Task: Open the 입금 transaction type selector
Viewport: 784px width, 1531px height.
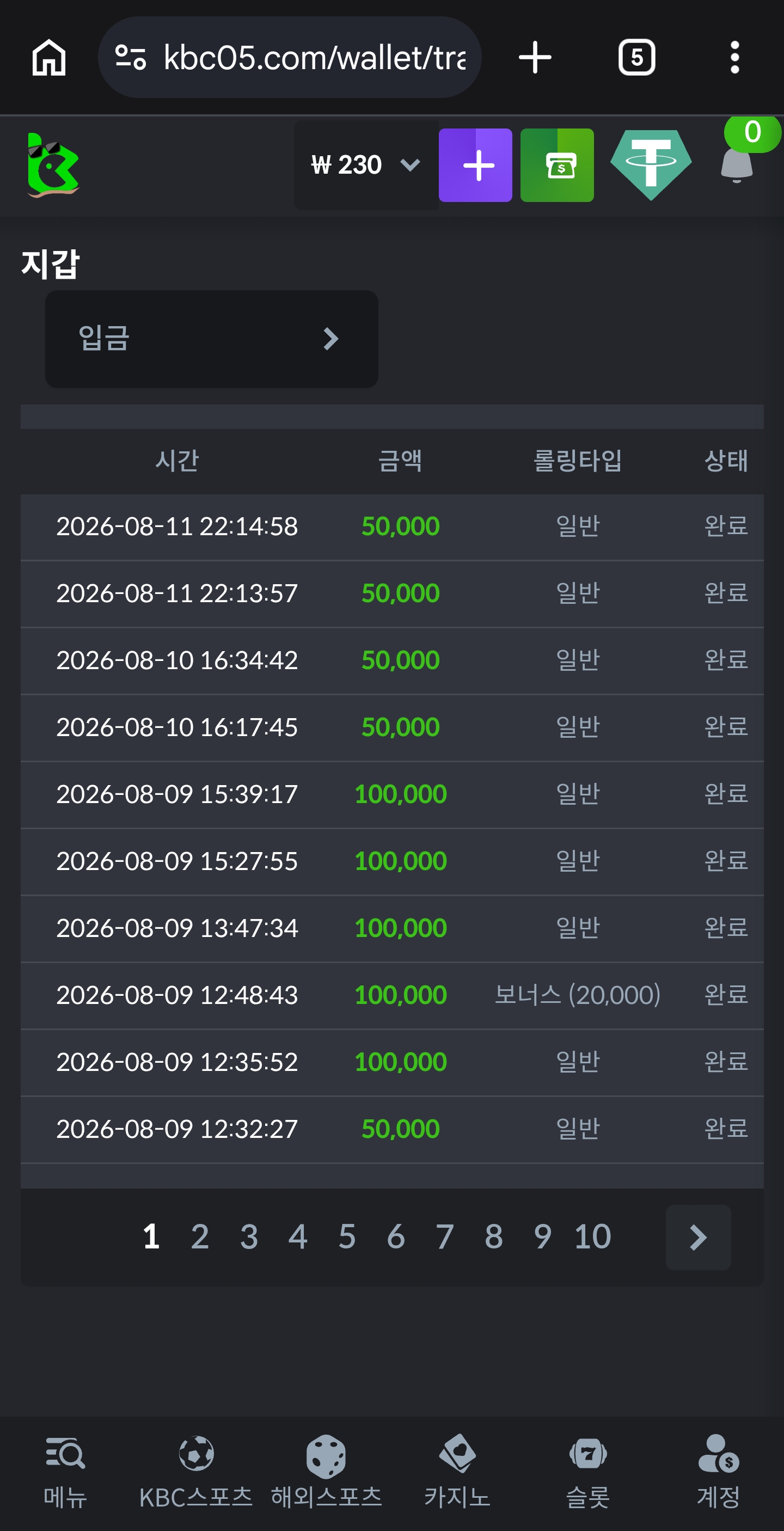Action: tap(212, 339)
